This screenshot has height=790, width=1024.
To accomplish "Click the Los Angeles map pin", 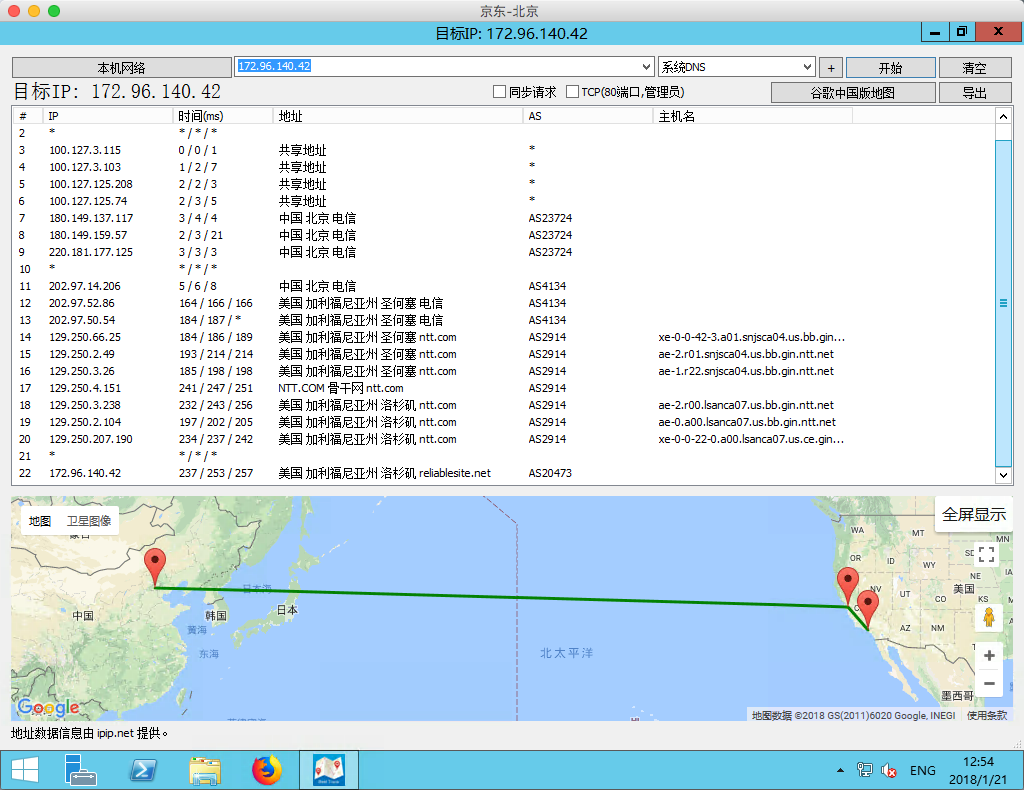I will click(867, 608).
